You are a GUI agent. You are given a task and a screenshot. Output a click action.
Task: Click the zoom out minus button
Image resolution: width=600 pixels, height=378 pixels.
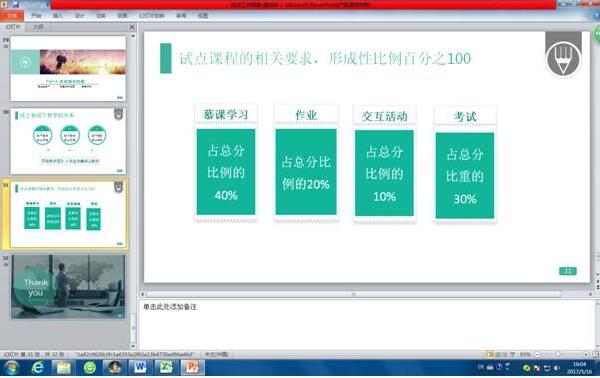point(537,355)
